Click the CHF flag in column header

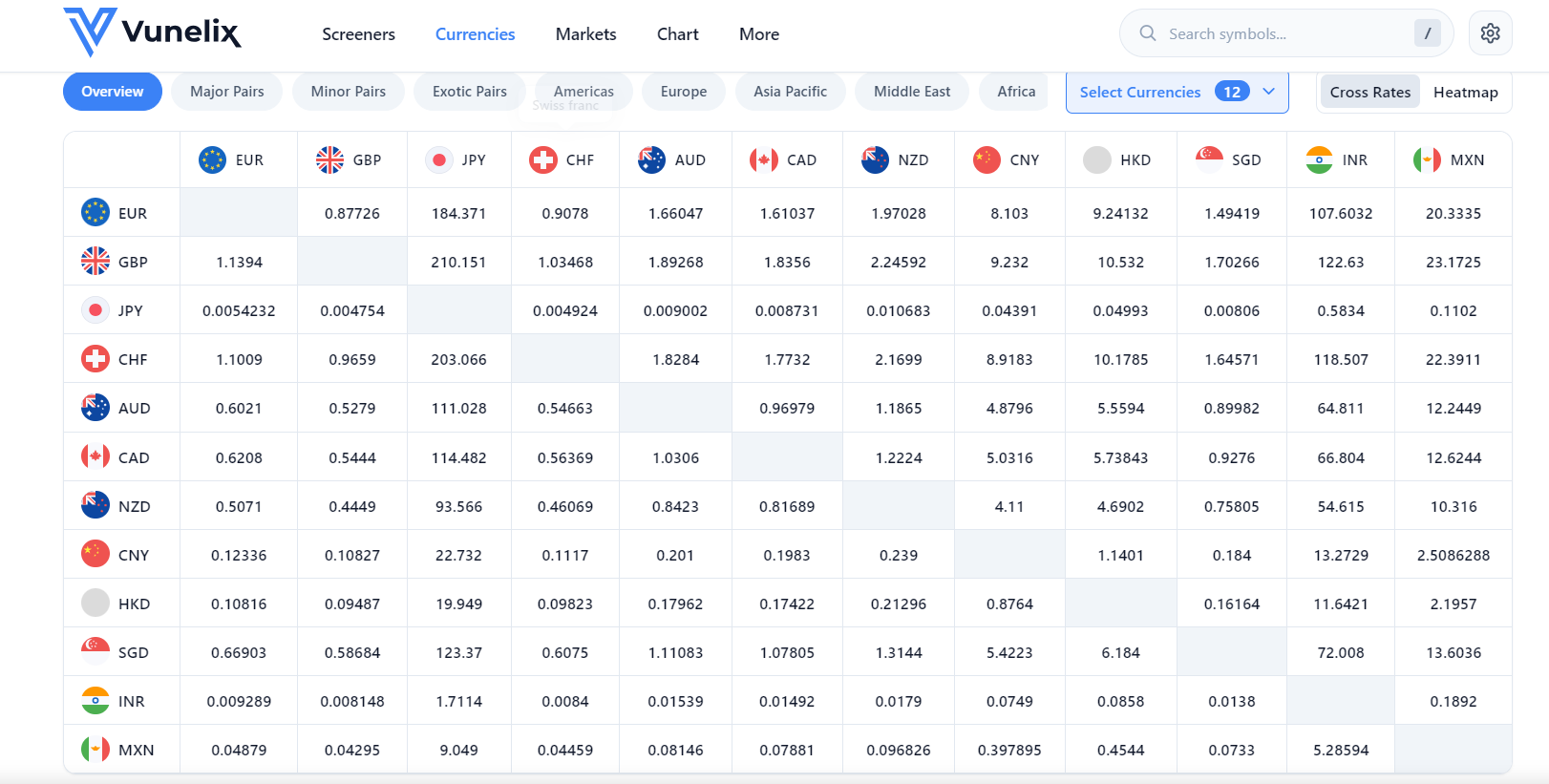[543, 159]
